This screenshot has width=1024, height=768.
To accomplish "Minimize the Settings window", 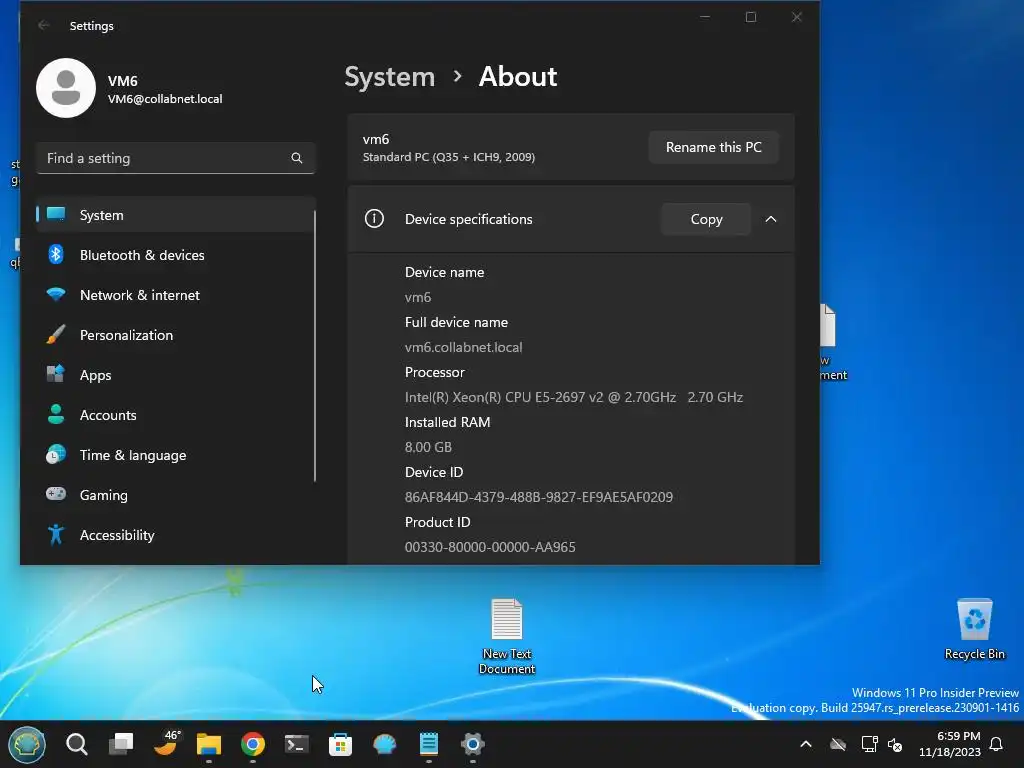I will coord(705,17).
